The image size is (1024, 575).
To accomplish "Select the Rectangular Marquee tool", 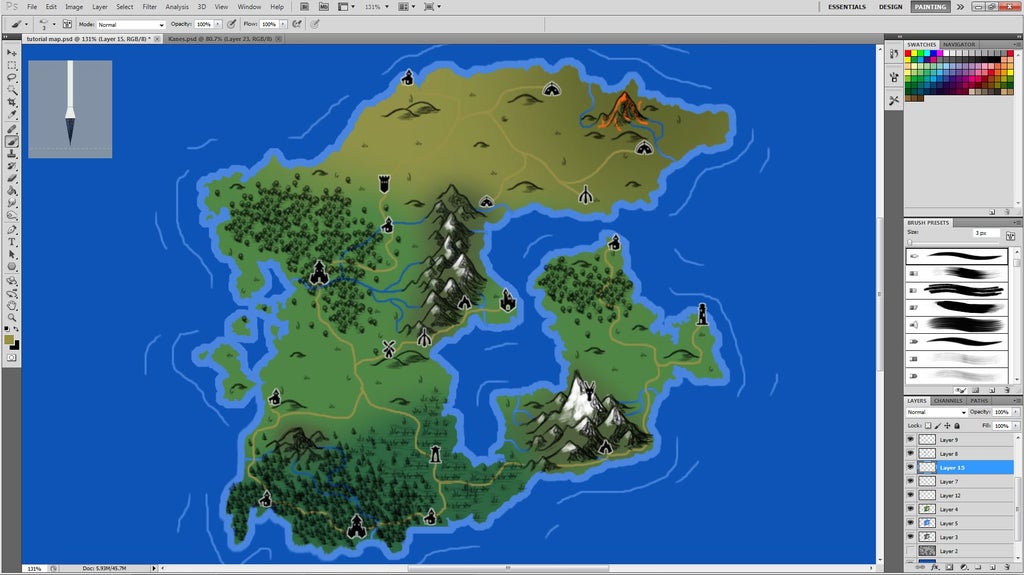I will point(12,65).
